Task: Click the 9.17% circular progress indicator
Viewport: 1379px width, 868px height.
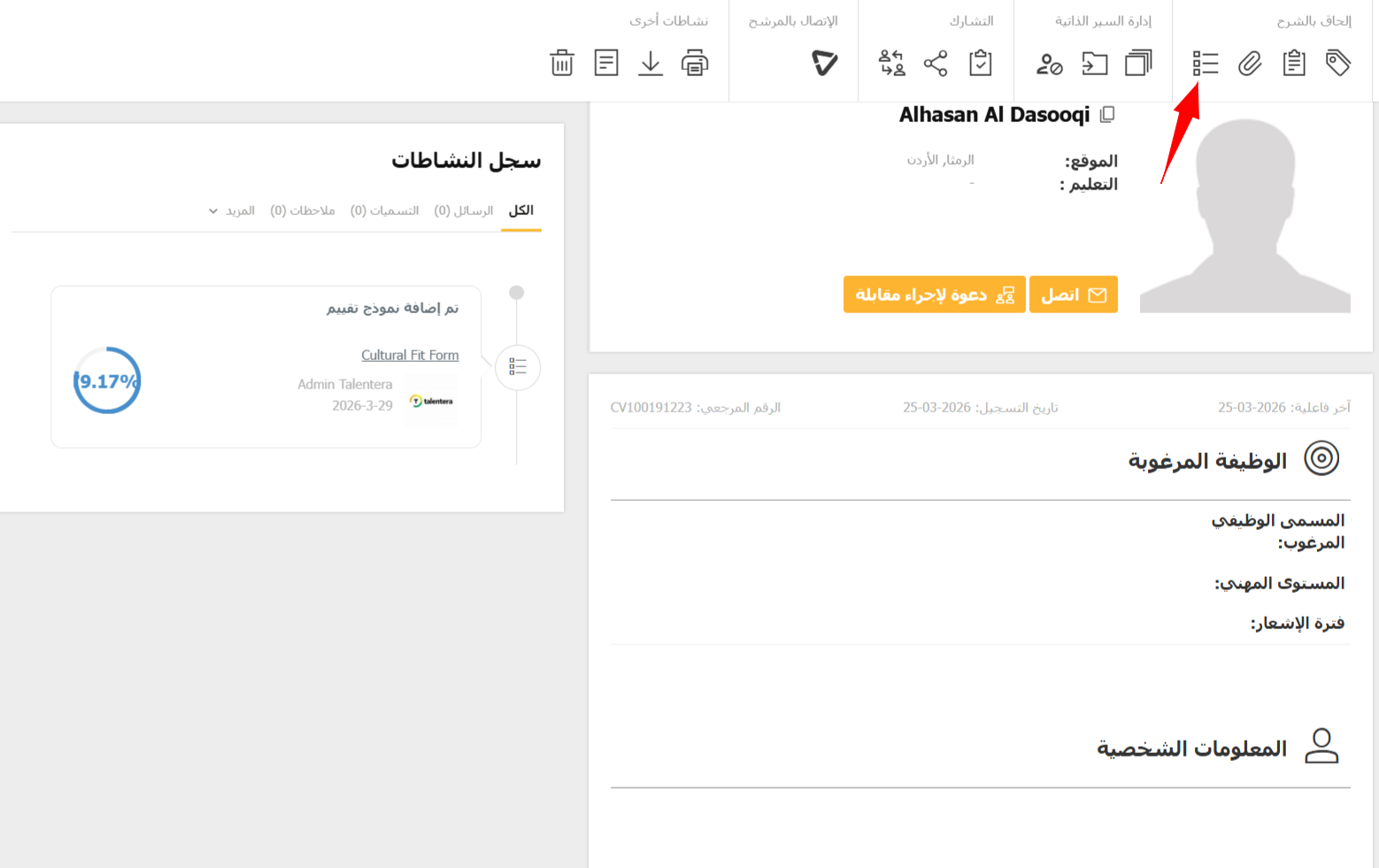Action: (x=107, y=380)
